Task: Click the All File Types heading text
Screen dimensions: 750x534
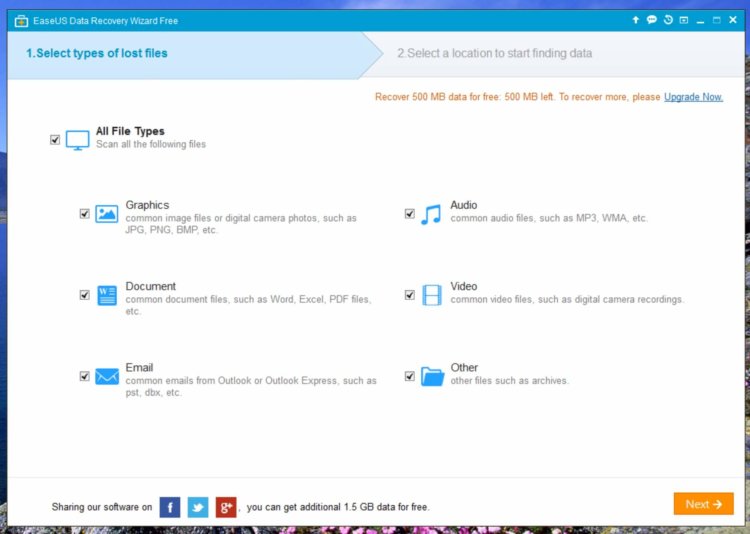Action: [130, 131]
